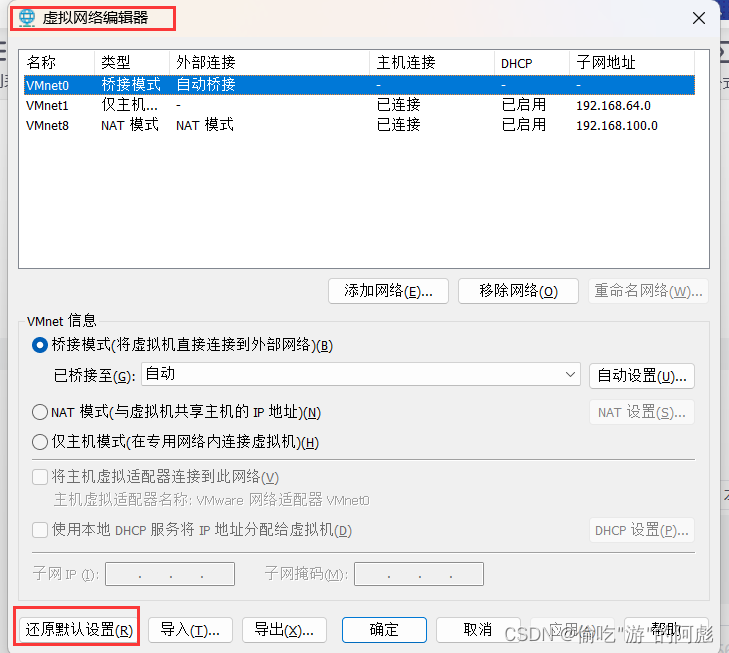Click 自动桥接 cell in VMnet0 row

(x=206, y=85)
